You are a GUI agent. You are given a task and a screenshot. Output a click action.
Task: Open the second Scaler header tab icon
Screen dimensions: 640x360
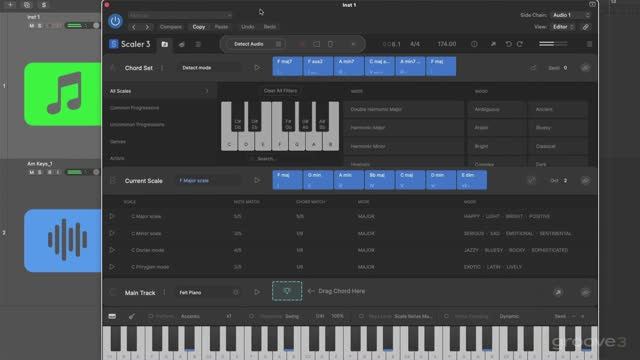click(182, 44)
